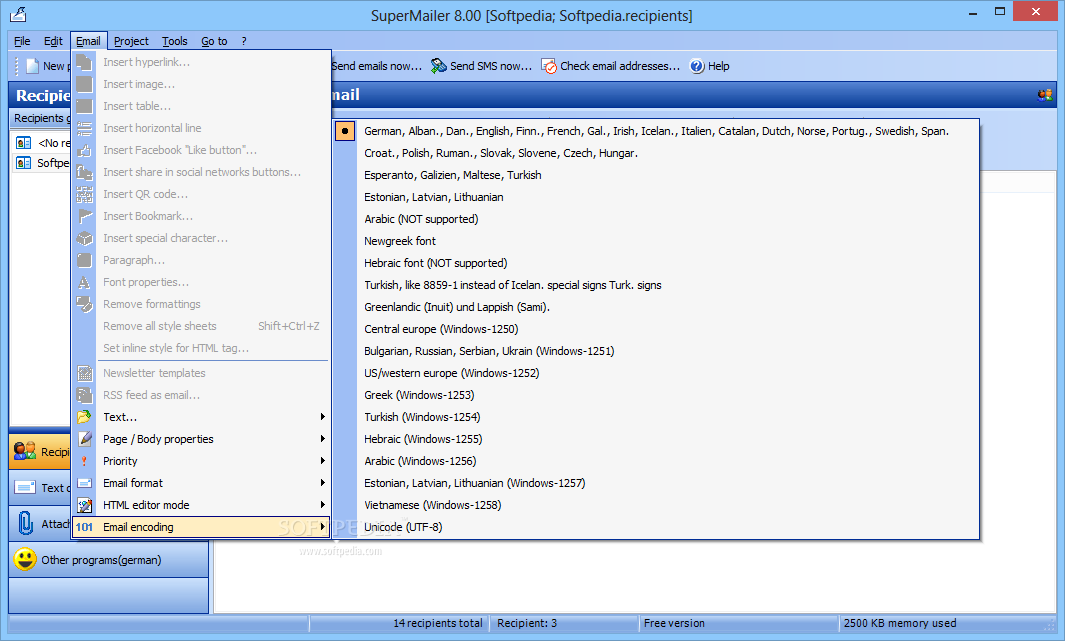This screenshot has width=1065, height=641.
Task: Click Send emails now... button
Action: pyautogui.click(x=376, y=66)
